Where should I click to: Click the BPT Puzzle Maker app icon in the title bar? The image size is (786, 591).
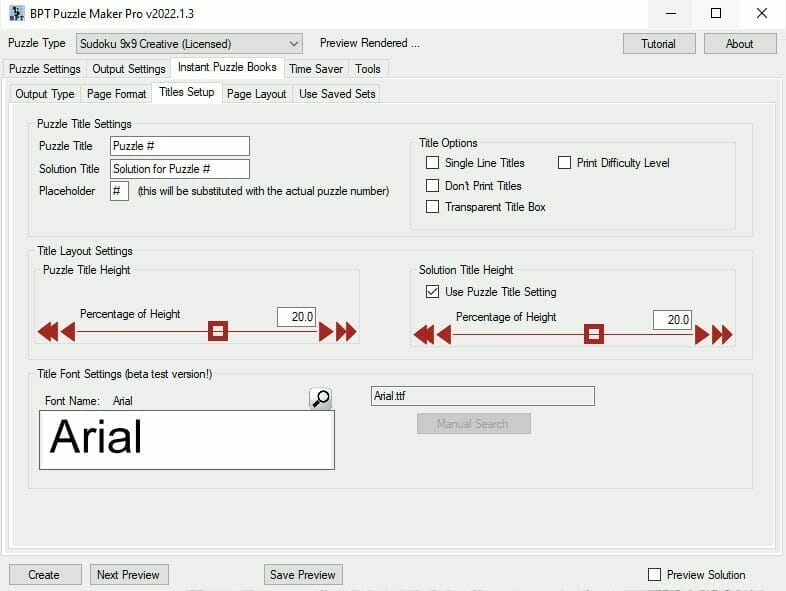click(17, 14)
